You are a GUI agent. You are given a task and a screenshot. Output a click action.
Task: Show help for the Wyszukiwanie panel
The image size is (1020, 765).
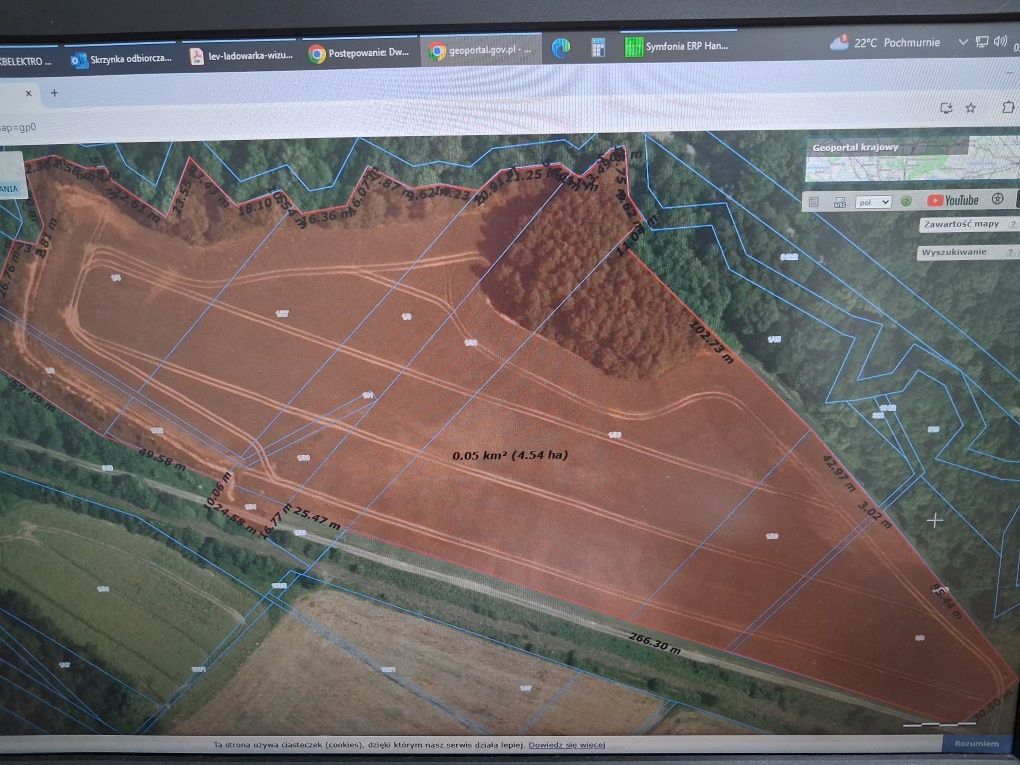(x=1010, y=252)
